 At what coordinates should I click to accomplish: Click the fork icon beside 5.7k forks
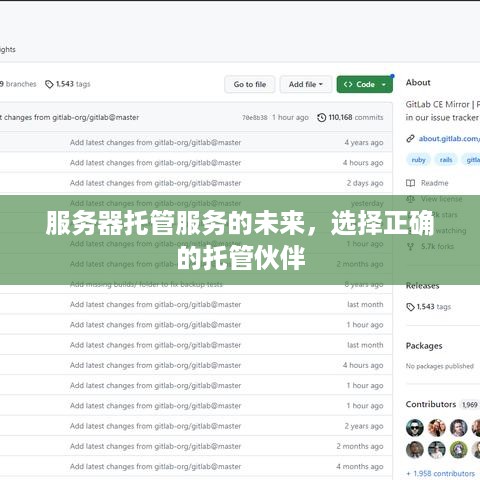[410, 247]
